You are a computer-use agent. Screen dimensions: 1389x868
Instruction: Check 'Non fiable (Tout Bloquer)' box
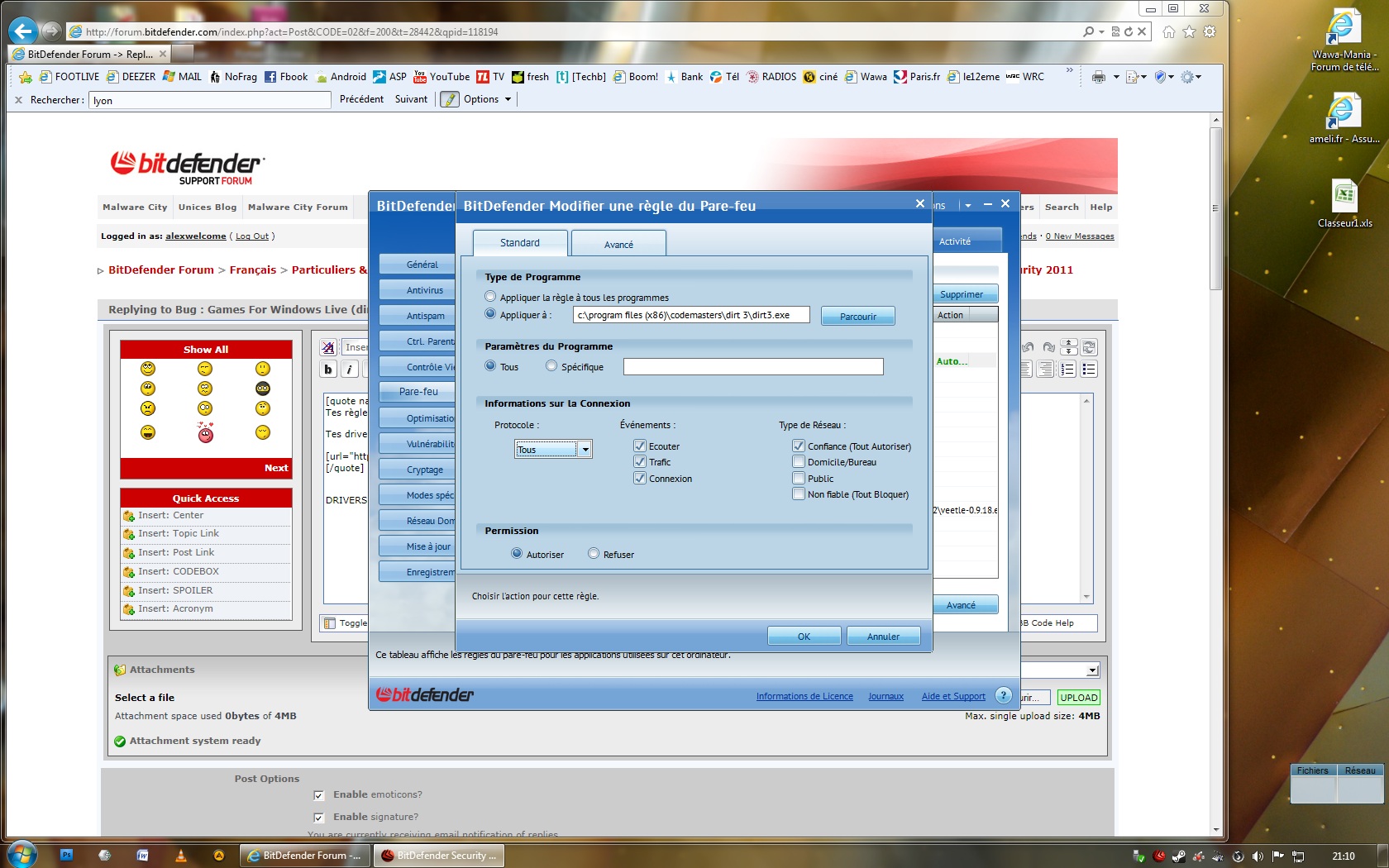pos(799,494)
